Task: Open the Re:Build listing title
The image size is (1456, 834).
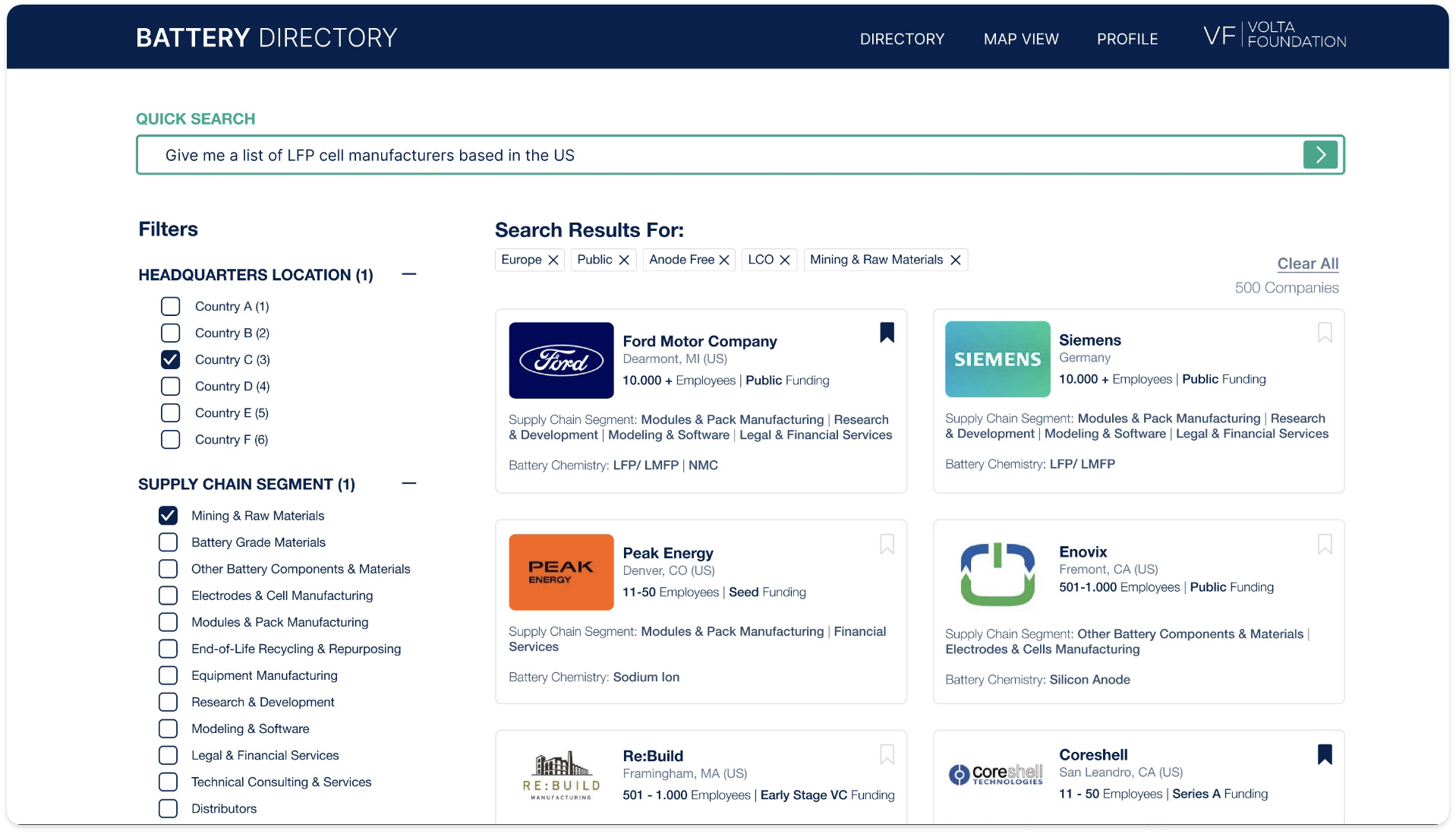Action: click(x=653, y=756)
